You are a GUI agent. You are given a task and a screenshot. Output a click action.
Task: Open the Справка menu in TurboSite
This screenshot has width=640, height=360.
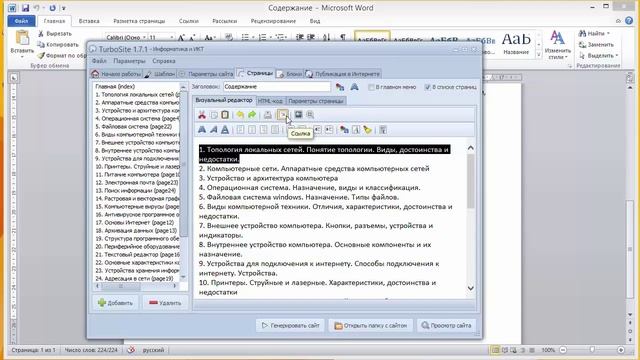[x=164, y=61]
